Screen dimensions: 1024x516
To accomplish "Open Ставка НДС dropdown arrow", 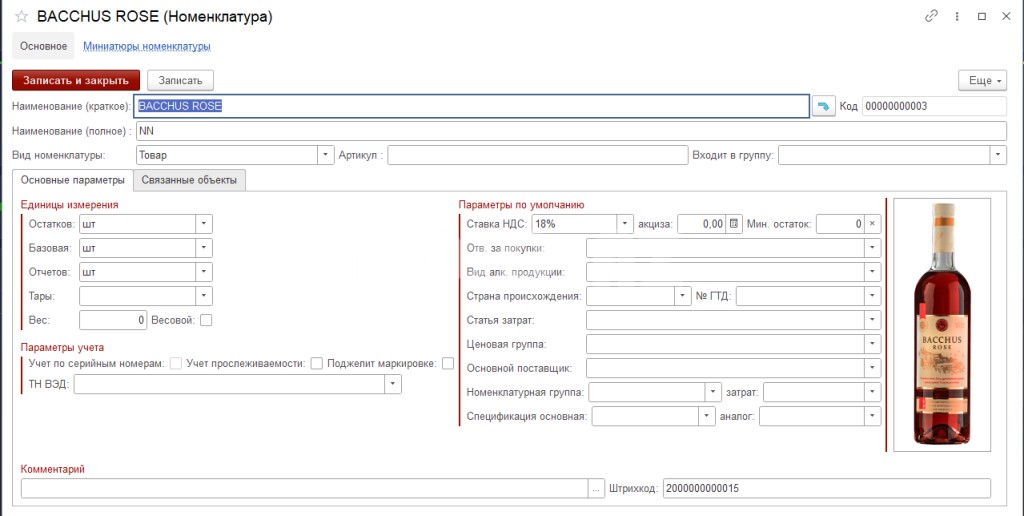I will point(626,224).
